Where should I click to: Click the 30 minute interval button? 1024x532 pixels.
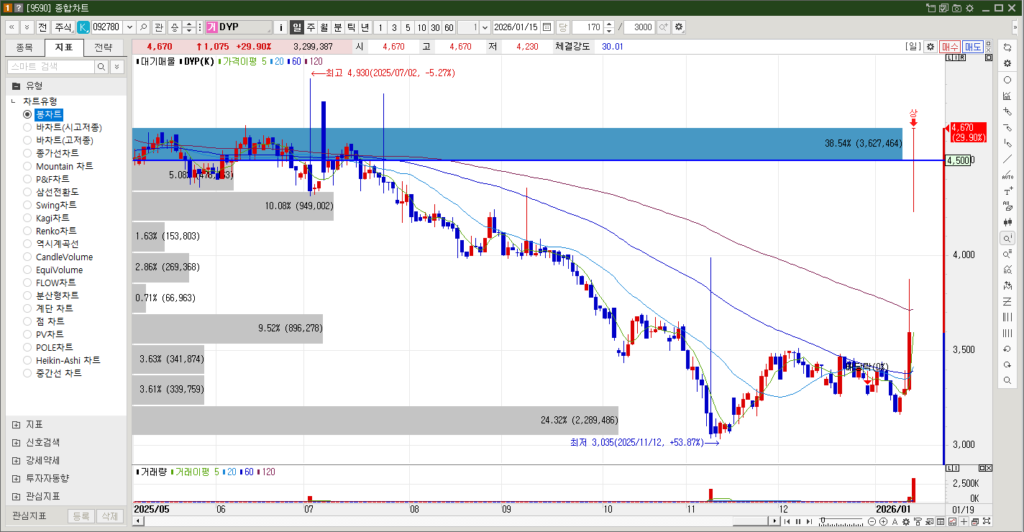(435, 27)
